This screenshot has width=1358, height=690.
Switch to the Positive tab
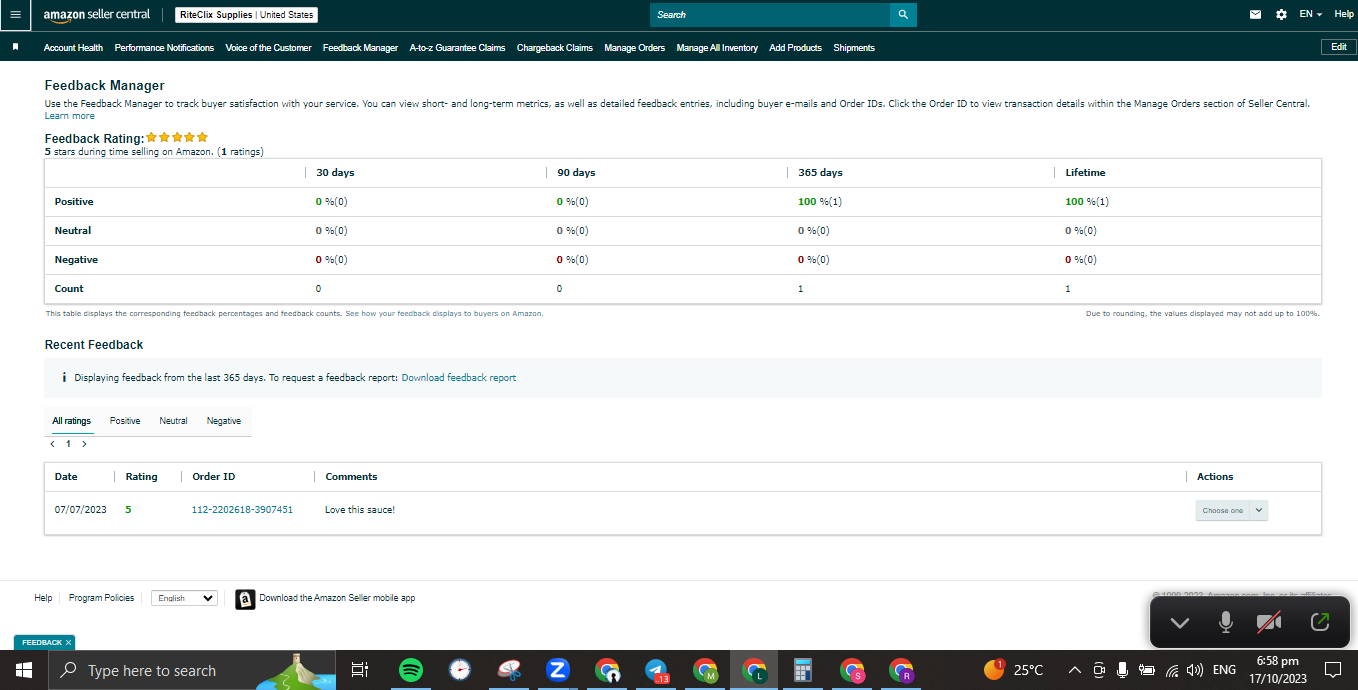[x=125, y=421]
